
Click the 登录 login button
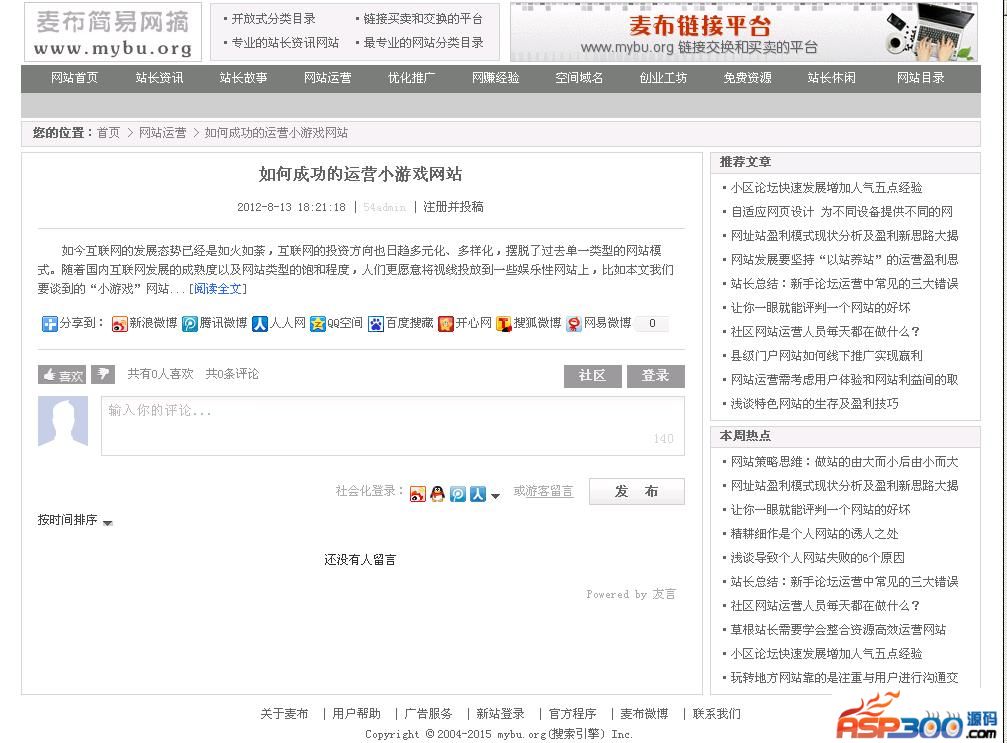click(655, 375)
